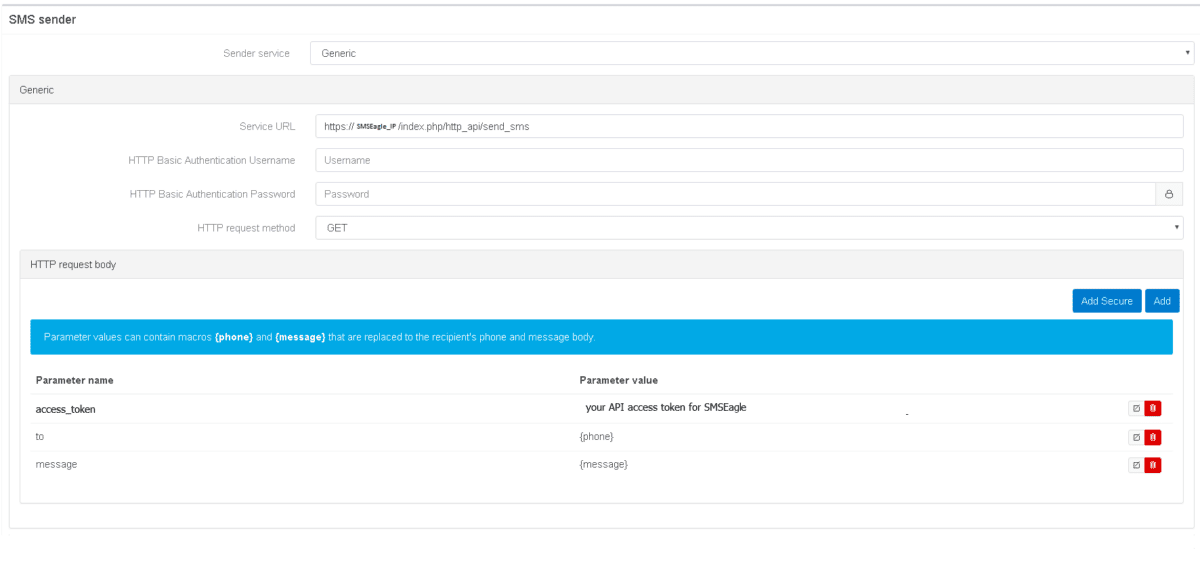Click the Add parameter button
Screen dimensions: 1200x561
tap(1162, 301)
